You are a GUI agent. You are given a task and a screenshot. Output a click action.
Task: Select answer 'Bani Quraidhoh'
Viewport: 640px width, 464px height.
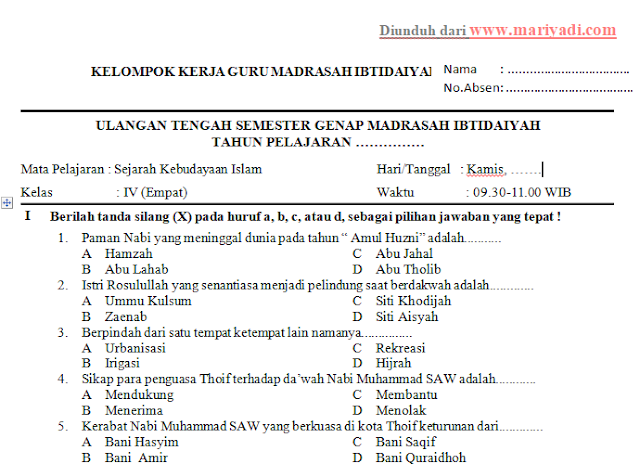tap(421, 457)
